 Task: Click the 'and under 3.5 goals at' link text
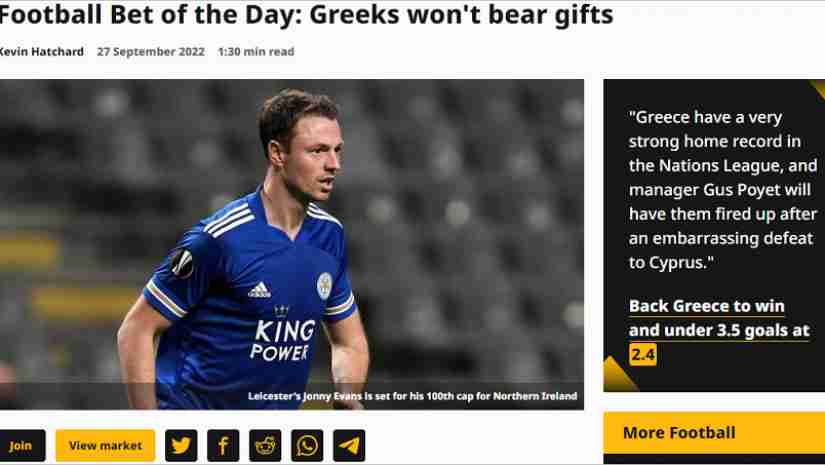(719, 330)
